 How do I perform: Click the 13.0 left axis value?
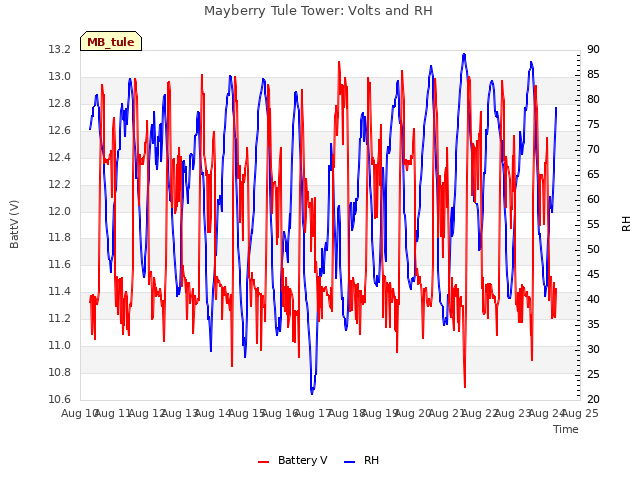click(59, 76)
